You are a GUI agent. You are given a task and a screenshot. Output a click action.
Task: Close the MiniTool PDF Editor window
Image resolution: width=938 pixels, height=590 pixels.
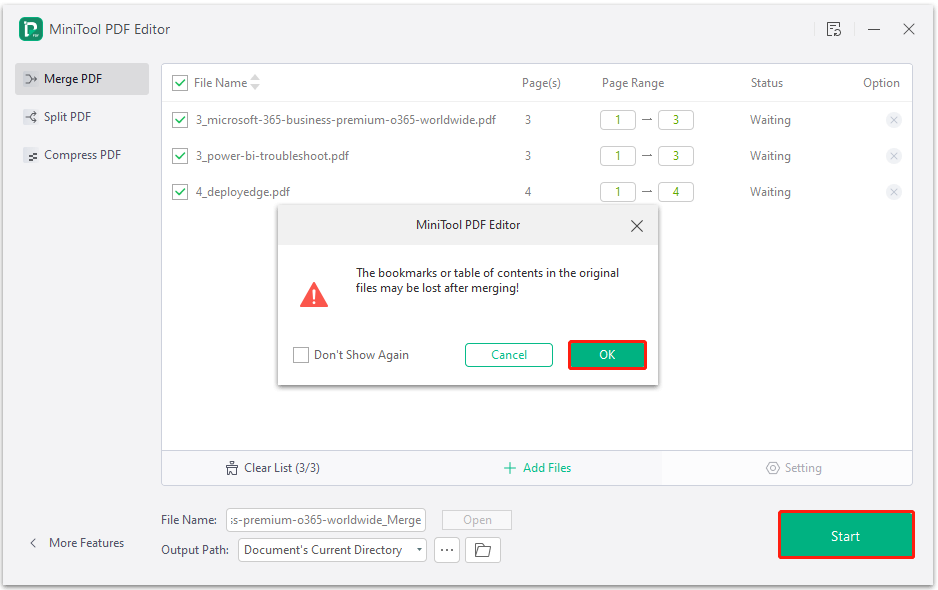909,29
